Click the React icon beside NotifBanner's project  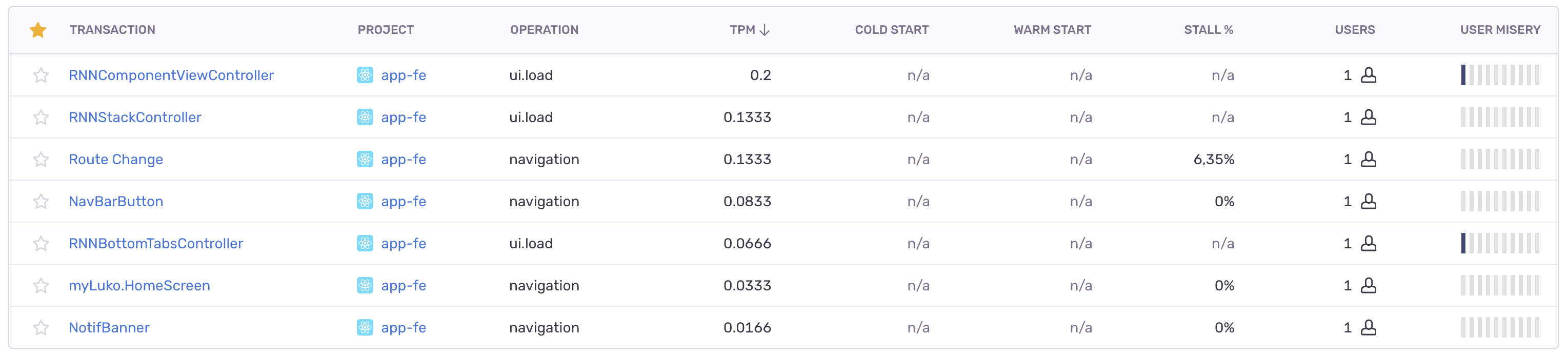click(364, 327)
